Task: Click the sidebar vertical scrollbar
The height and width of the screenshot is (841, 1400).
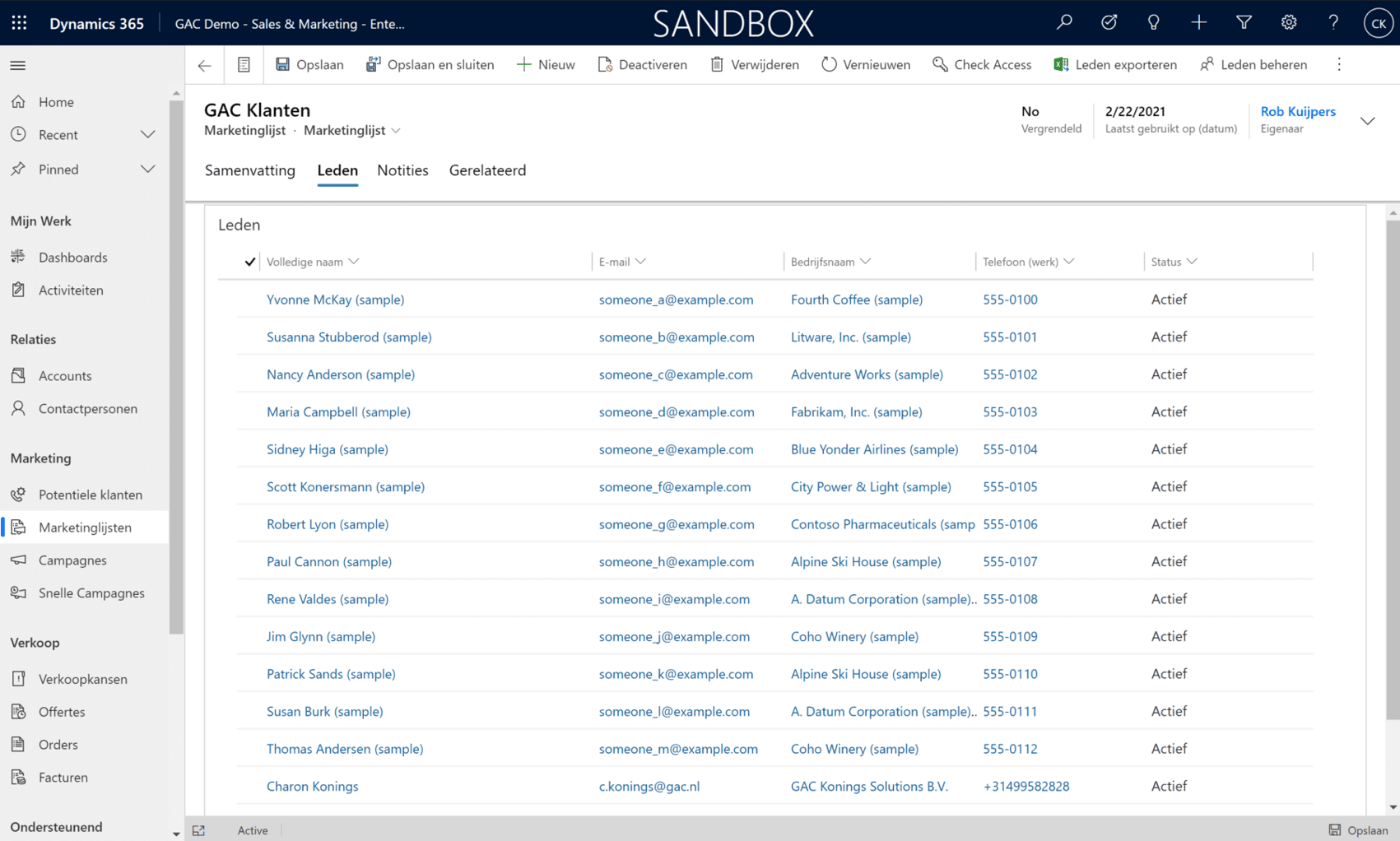Action: 176,368
